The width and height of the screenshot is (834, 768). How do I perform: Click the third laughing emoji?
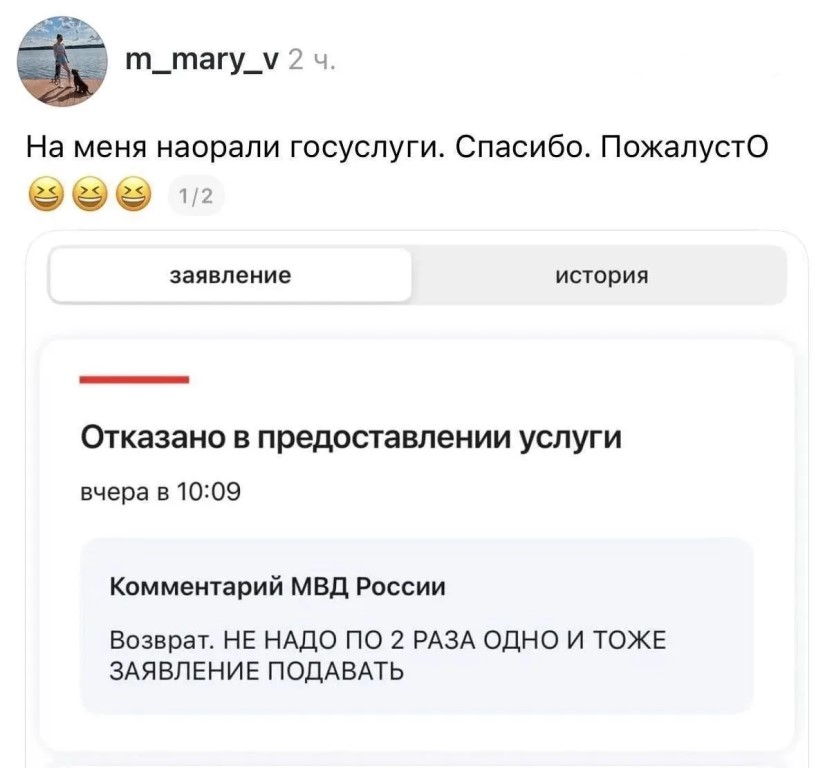pos(133,194)
